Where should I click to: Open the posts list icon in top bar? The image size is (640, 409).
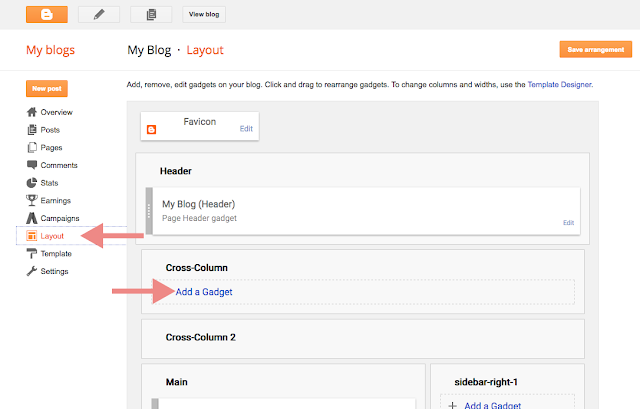(x=150, y=14)
